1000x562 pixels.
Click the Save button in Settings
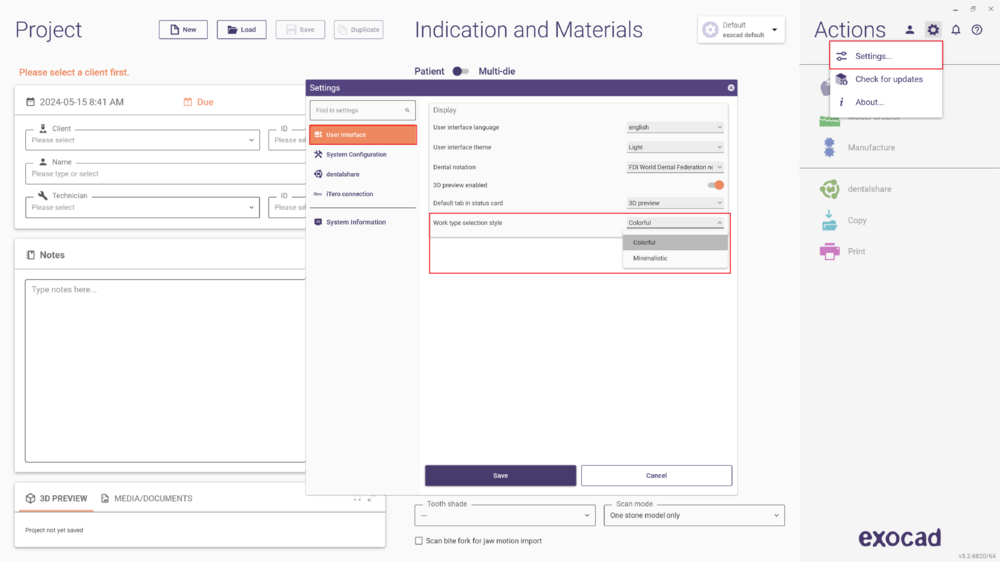click(501, 475)
